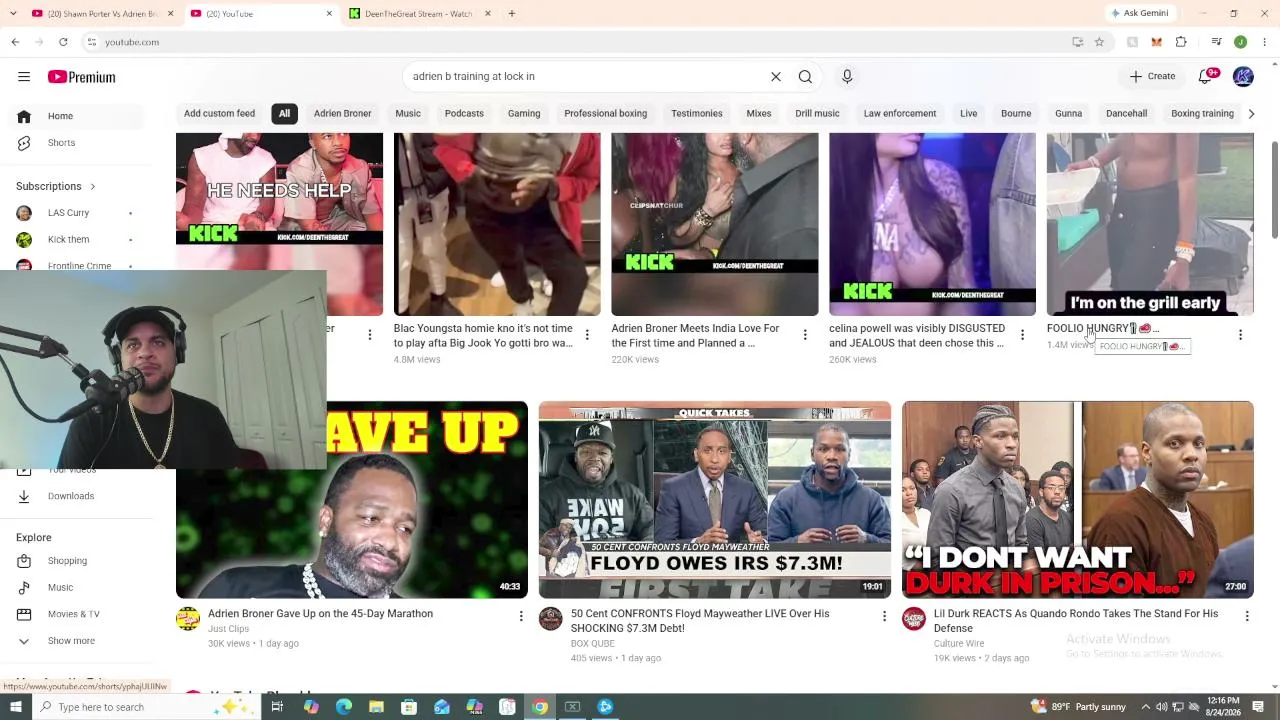This screenshot has width=1280, height=720.
Task: Select the Gaming filter chip
Action: click(x=524, y=114)
